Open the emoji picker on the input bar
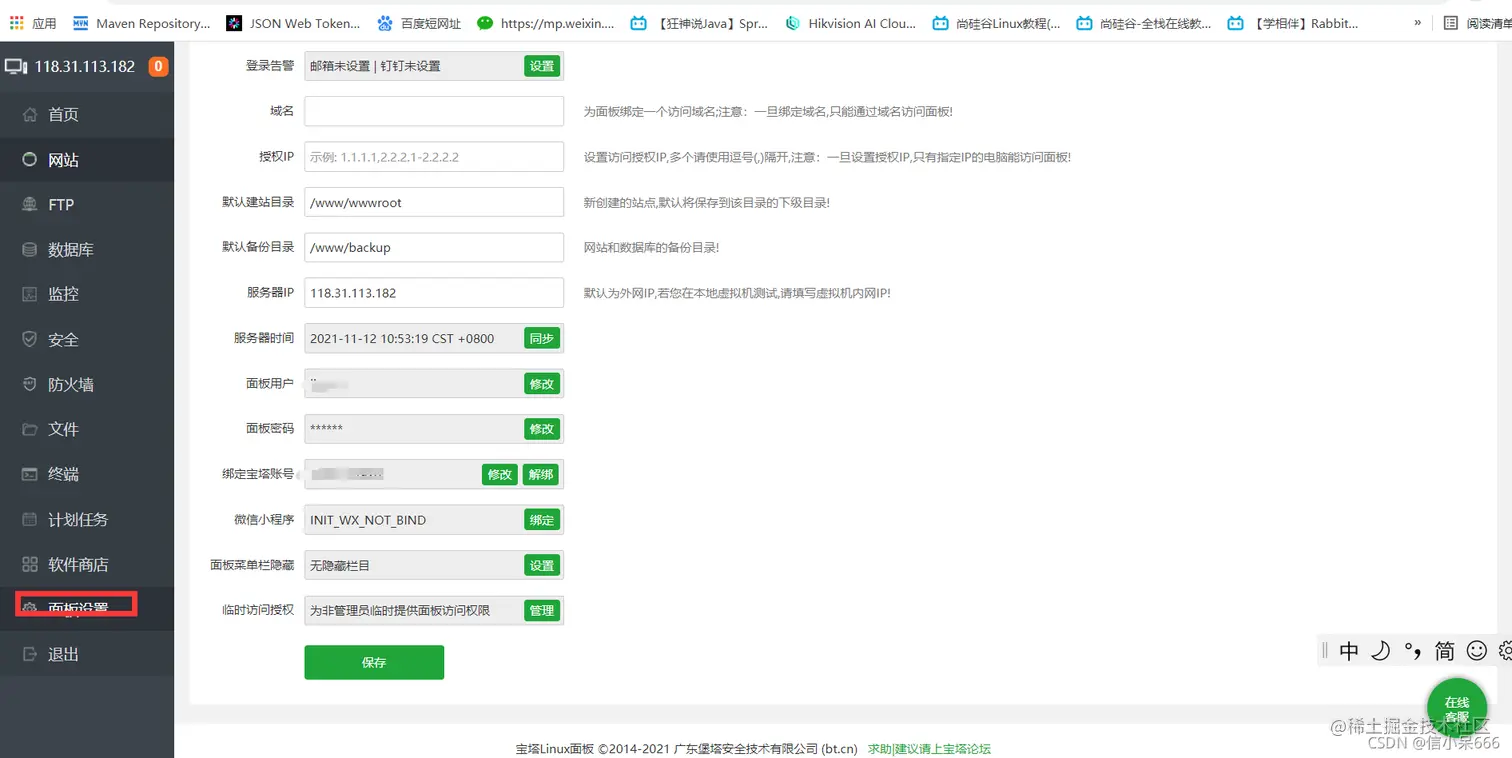 point(1476,650)
